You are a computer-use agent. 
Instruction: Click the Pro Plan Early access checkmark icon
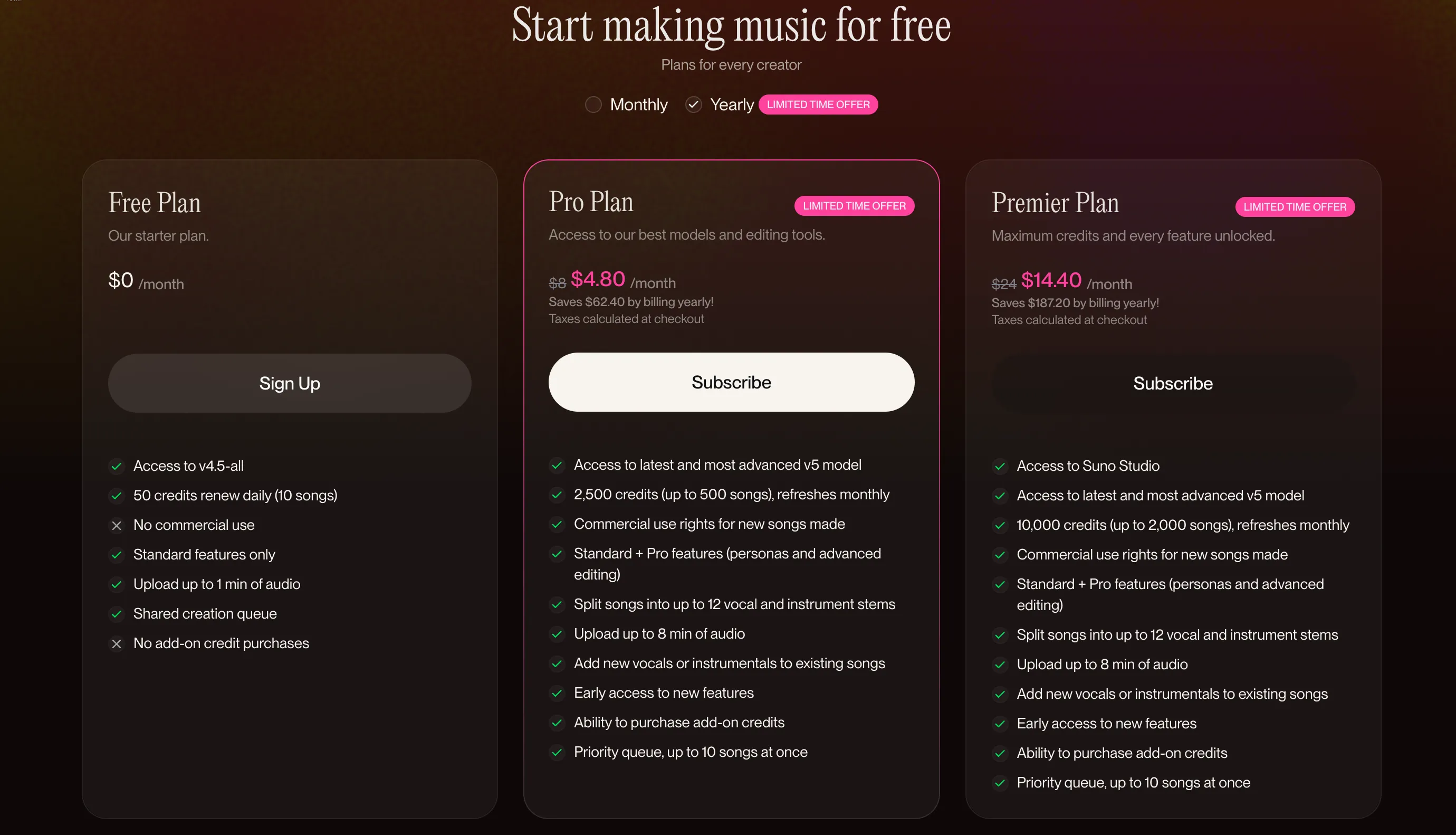tap(557, 693)
